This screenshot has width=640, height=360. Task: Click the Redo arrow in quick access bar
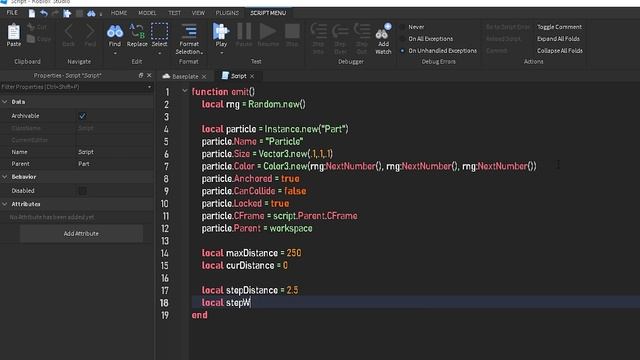pyautogui.click(x=55, y=13)
